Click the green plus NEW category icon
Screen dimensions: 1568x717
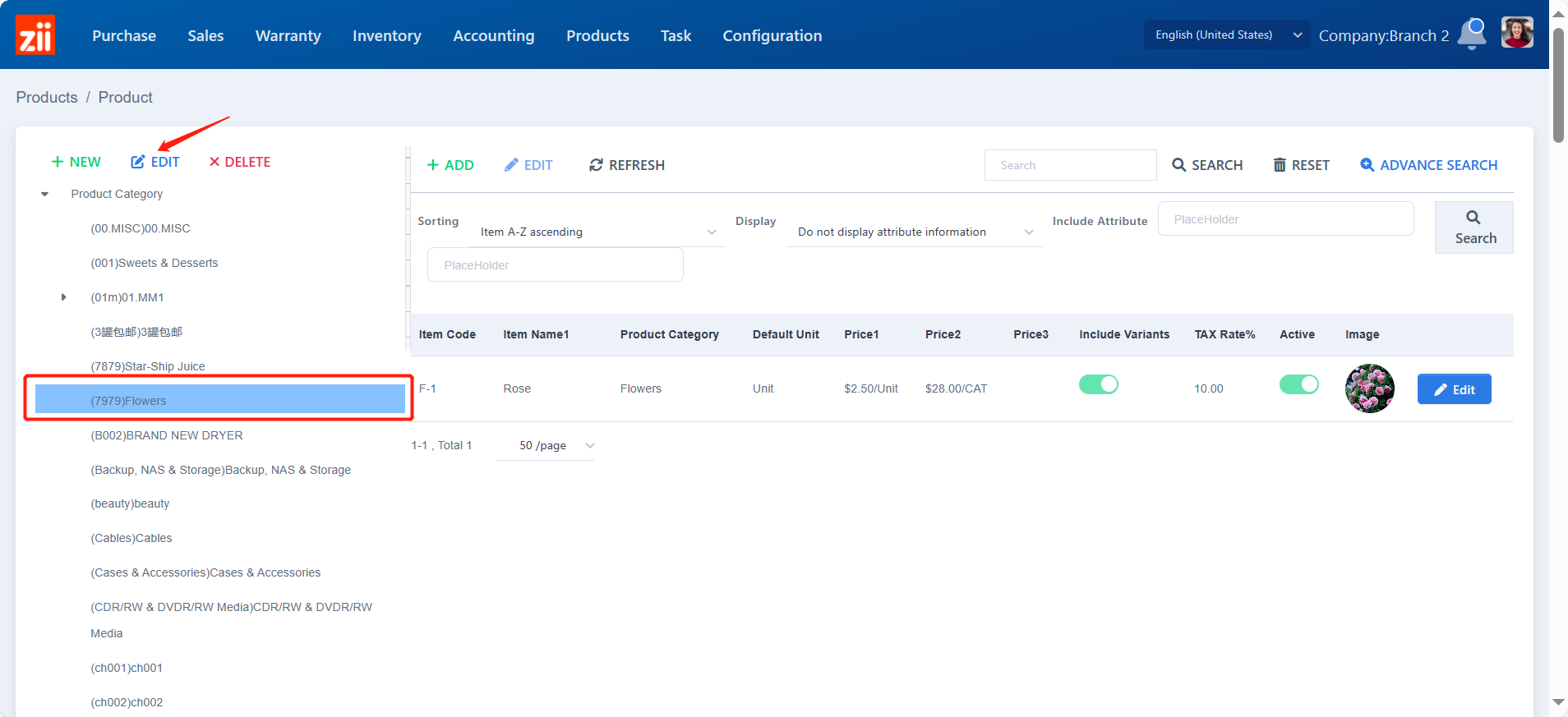58,162
